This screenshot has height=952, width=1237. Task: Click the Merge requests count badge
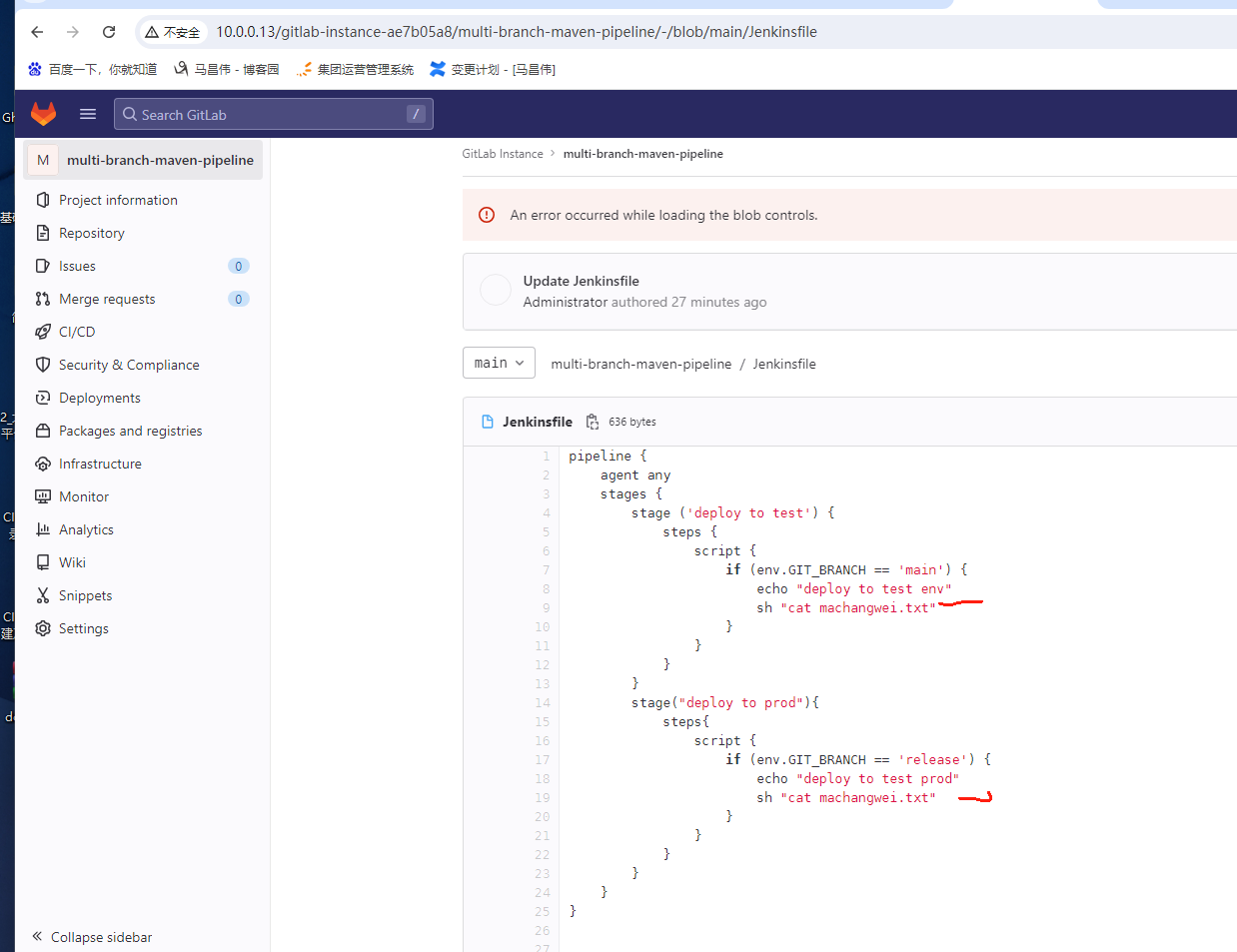click(x=239, y=299)
